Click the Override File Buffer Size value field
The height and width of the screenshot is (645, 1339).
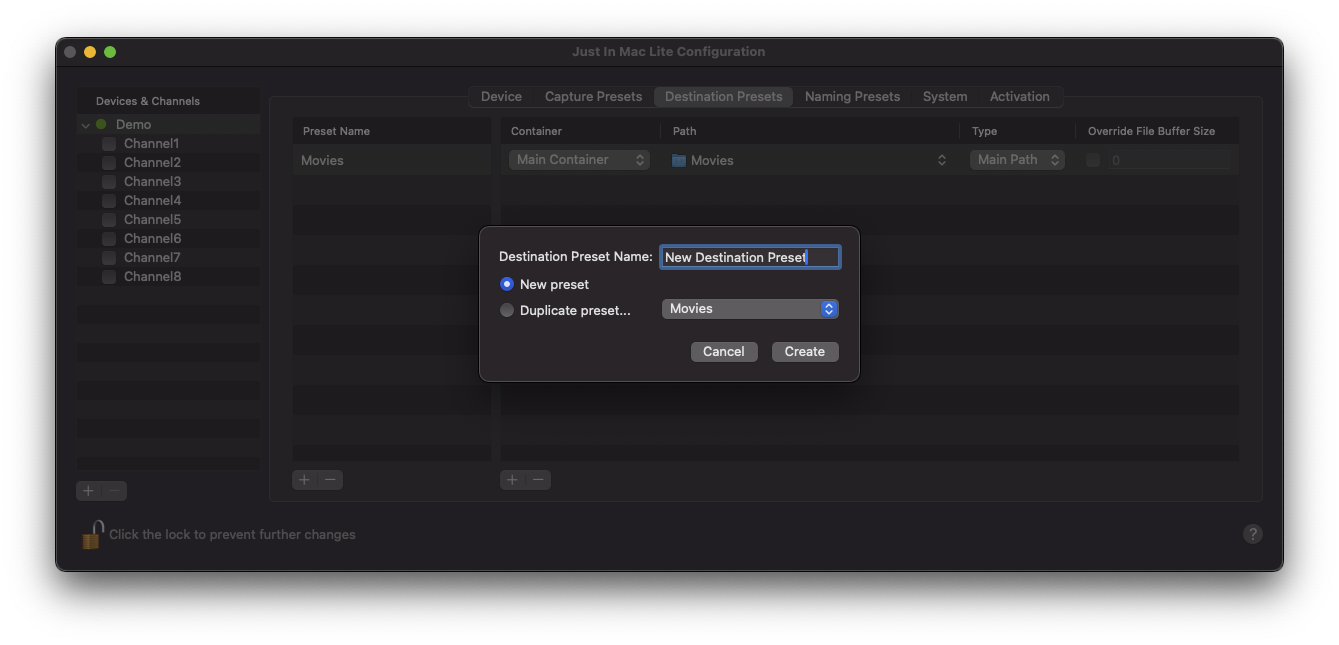1168,160
